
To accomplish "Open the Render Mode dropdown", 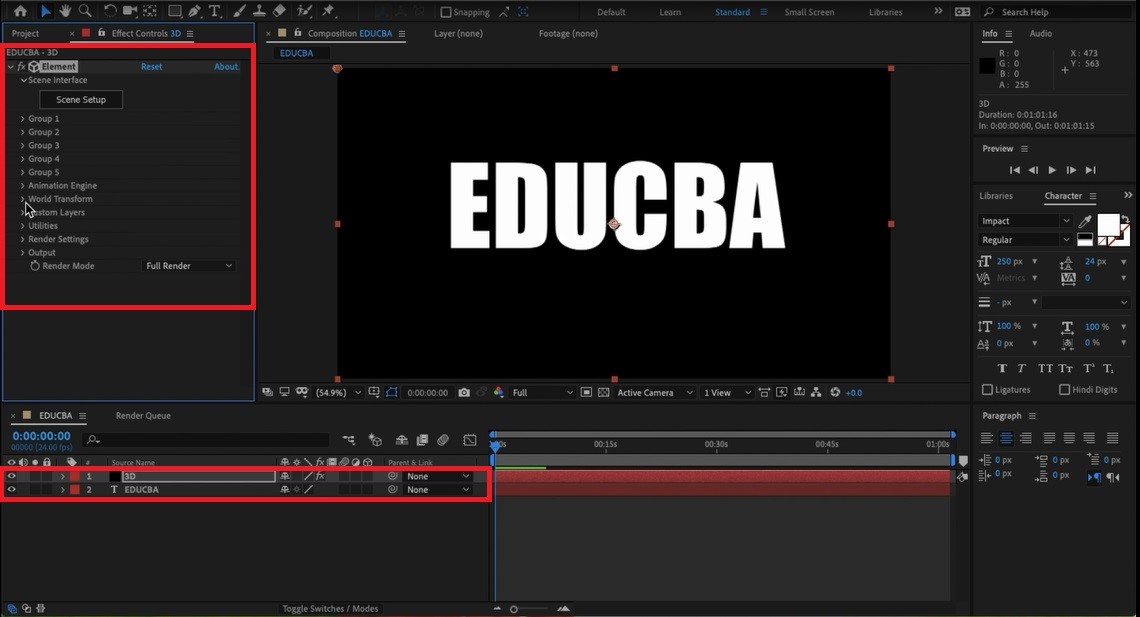I will coord(188,266).
